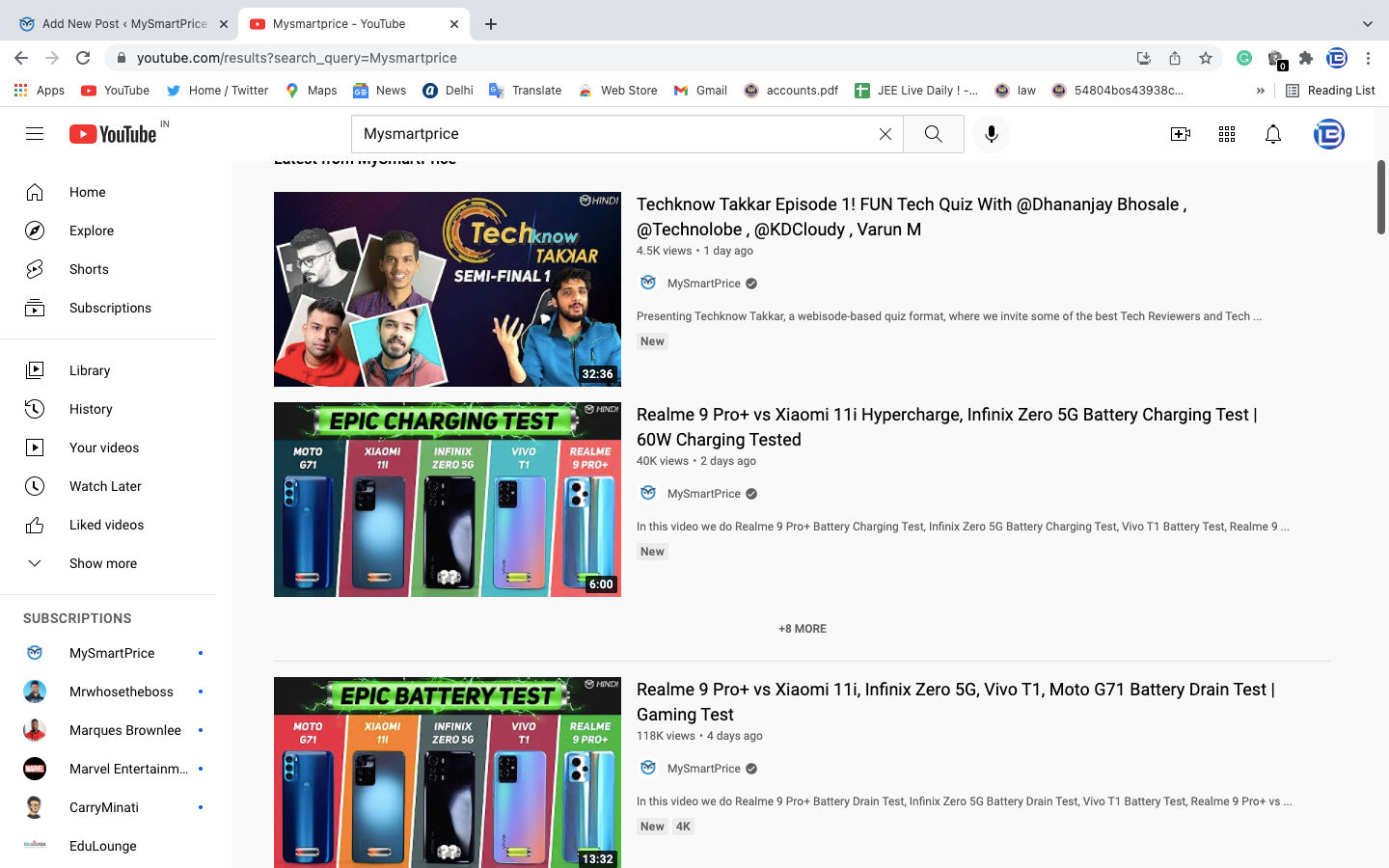
Task: Open Battery Charging Test video title
Action: [x=947, y=427]
